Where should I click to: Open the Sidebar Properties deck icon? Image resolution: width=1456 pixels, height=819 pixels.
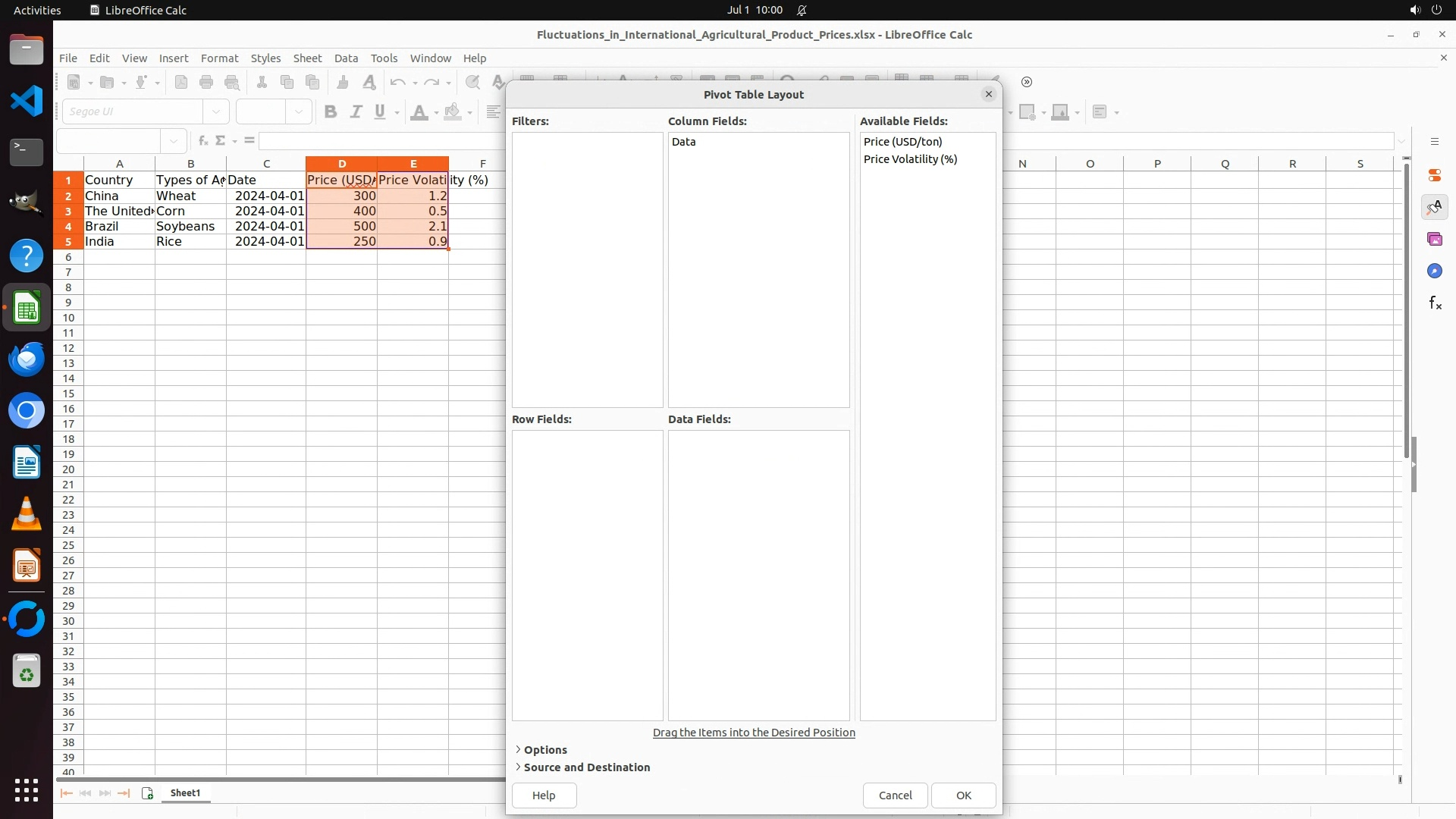(1434, 175)
